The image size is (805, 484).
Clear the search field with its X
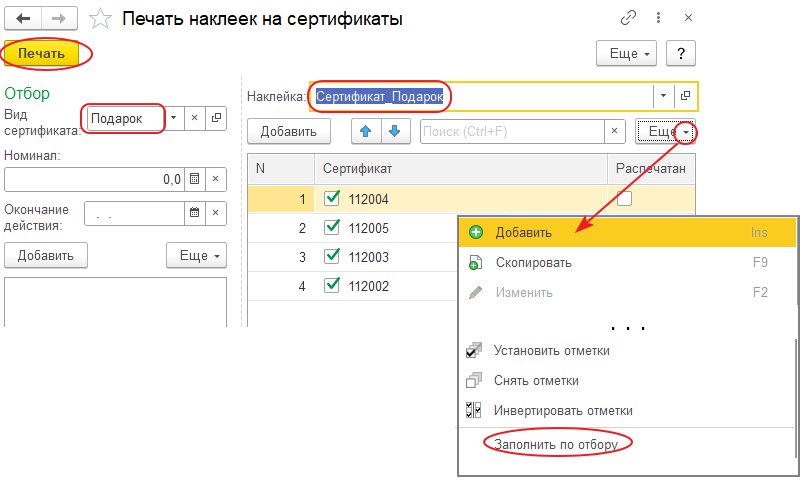pos(614,131)
